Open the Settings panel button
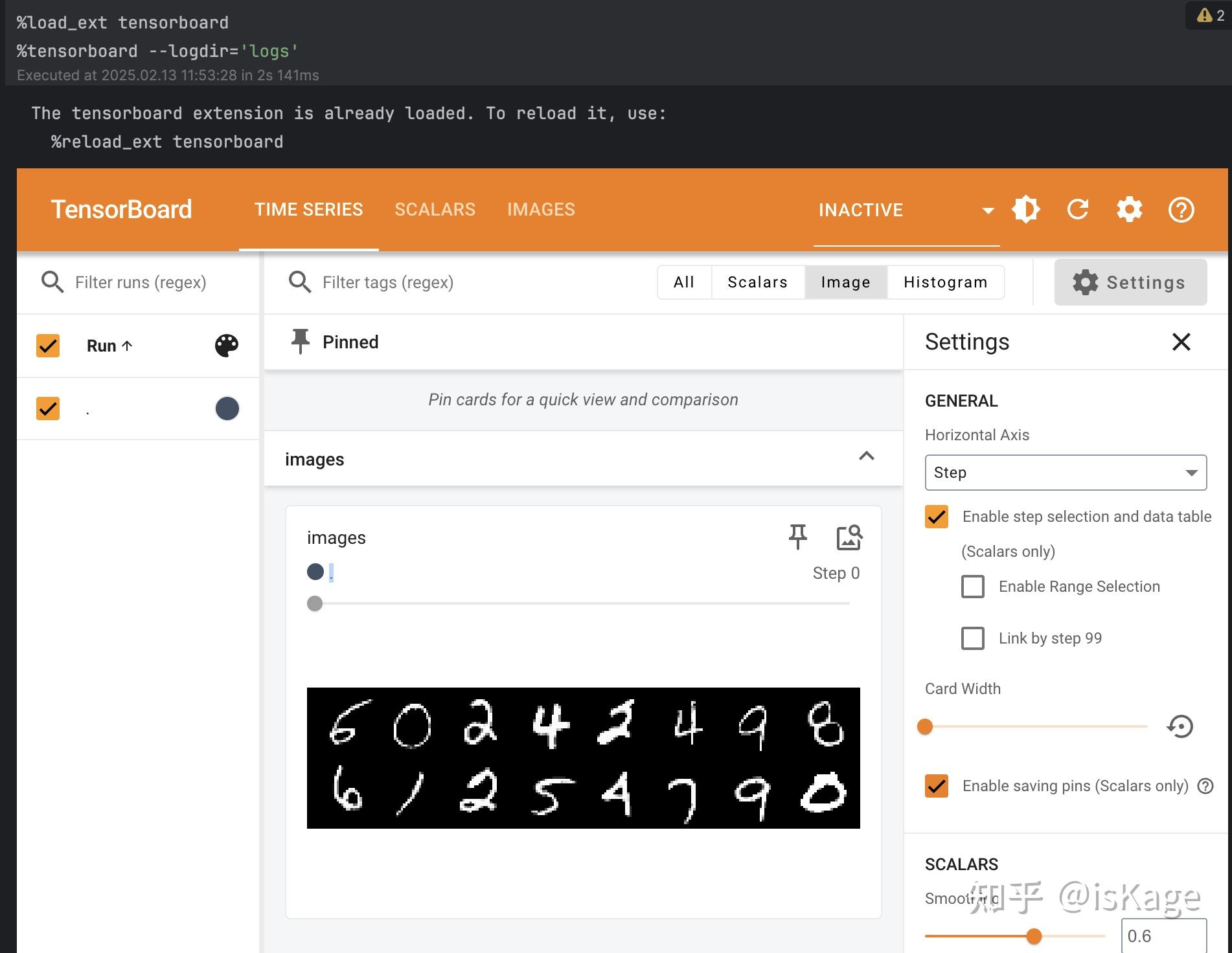1232x953 pixels. 1130,282
